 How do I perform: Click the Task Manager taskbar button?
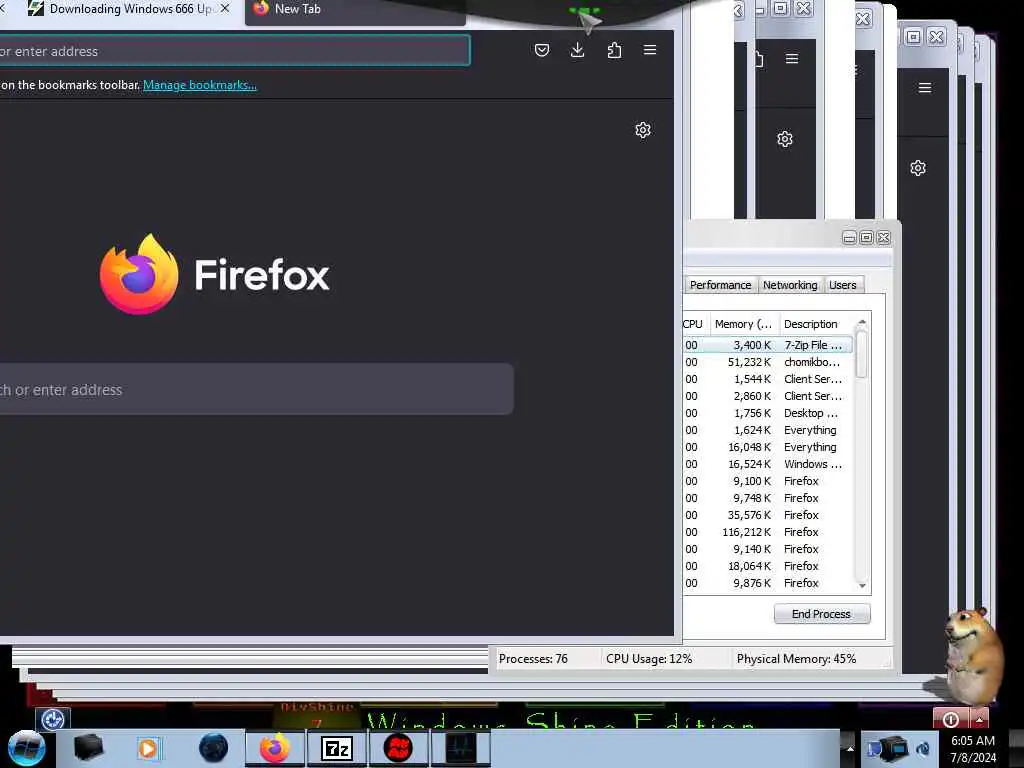(461, 748)
